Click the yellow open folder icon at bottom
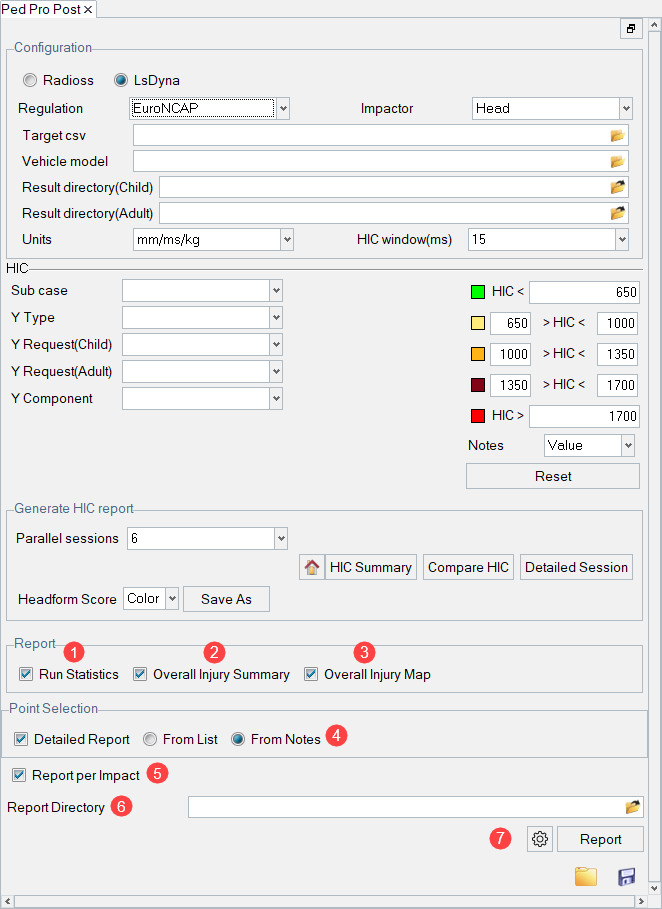This screenshot has width=662, height=909. pyautogui.click(x=586, y=877)
